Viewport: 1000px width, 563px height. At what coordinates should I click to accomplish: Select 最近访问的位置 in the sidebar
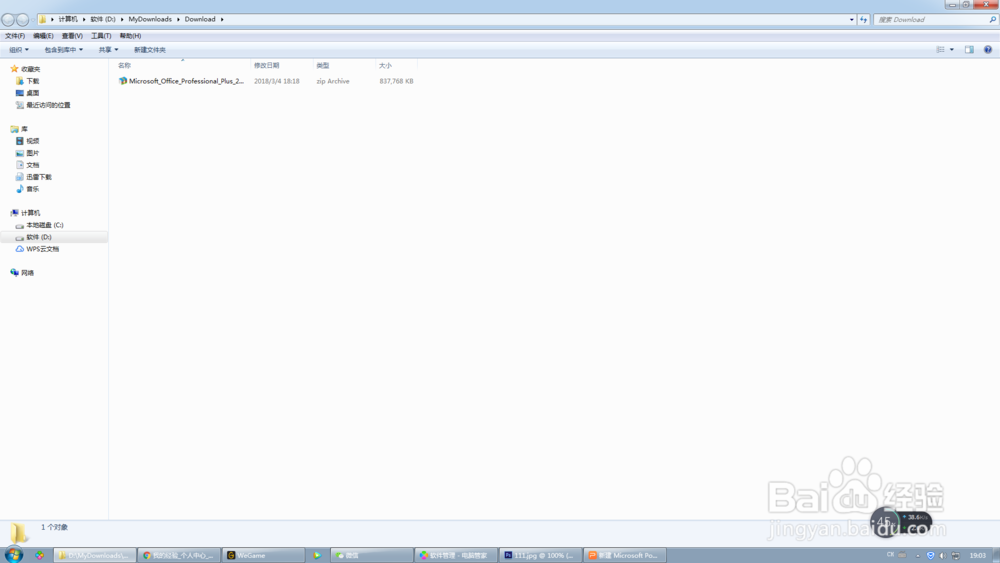pyautogui.click(x=48, y=105)
